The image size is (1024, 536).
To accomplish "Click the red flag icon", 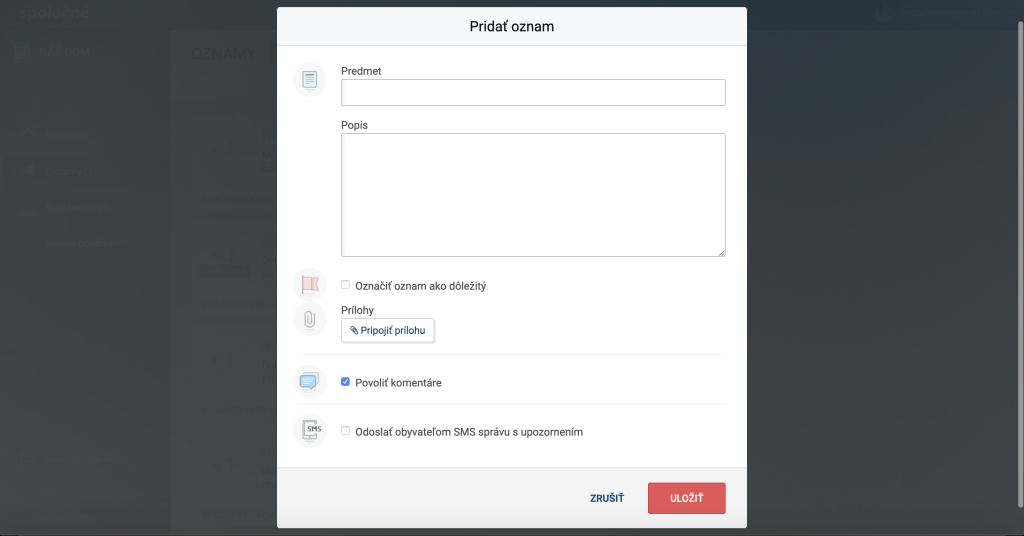I will [x=310, y=285].
